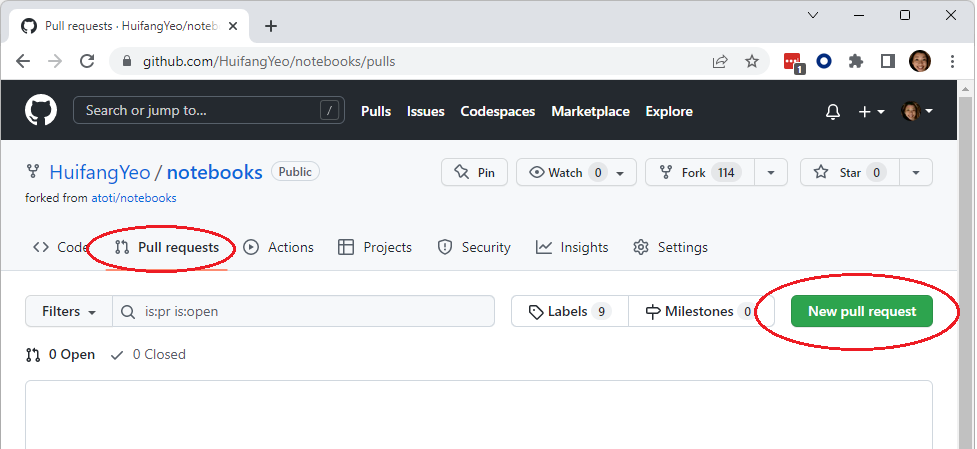Viewport: 977px width, 449px height.
Task: Open Codespaces in the top navigation
Action: pyautogui.click(x=498, y=111)
